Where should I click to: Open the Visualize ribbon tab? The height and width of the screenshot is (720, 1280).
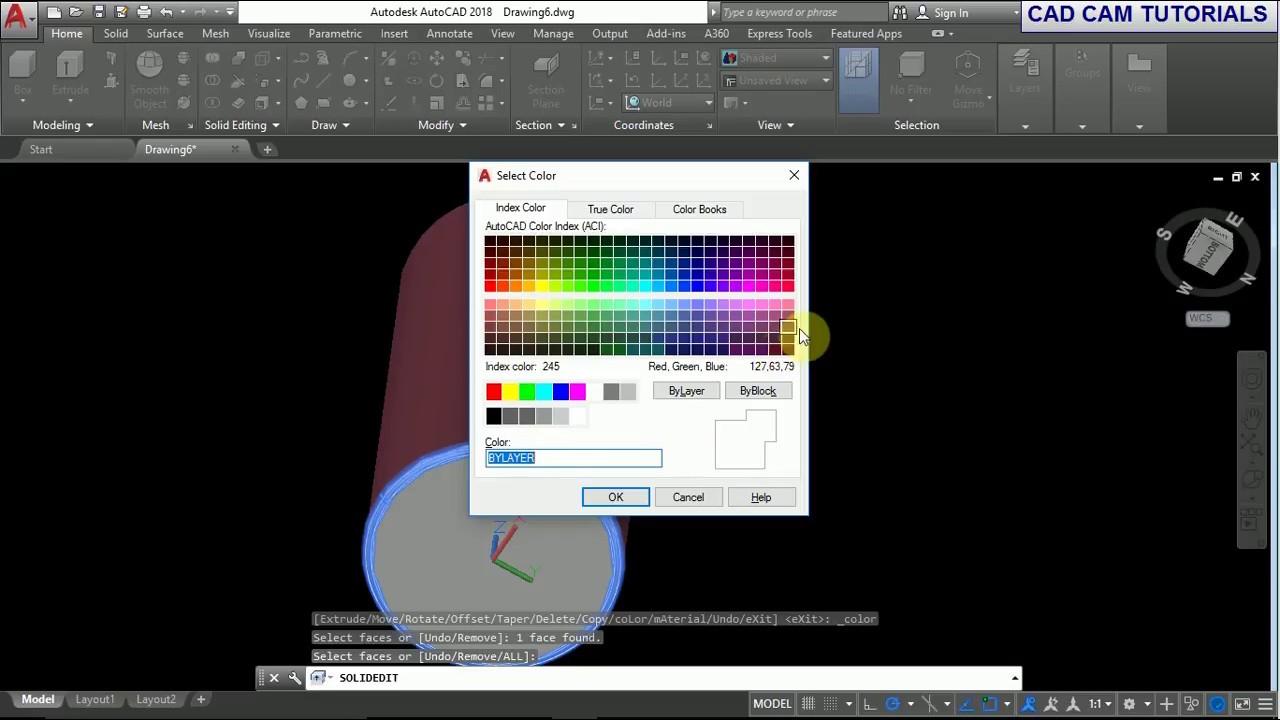[x=269, y=33]
